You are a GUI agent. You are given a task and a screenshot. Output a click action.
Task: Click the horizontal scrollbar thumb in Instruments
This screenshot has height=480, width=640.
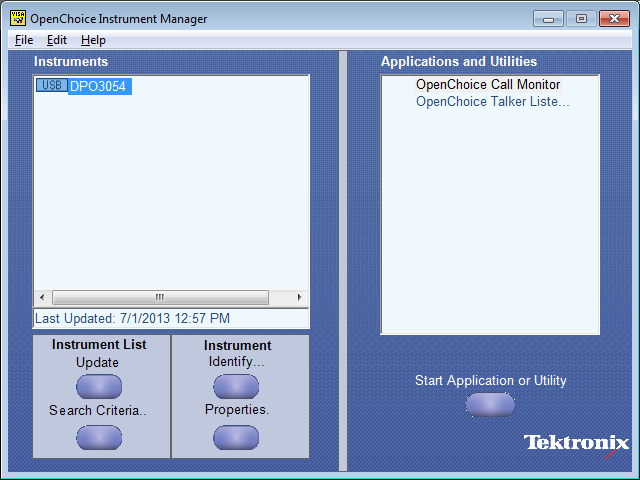coord(160,298)
